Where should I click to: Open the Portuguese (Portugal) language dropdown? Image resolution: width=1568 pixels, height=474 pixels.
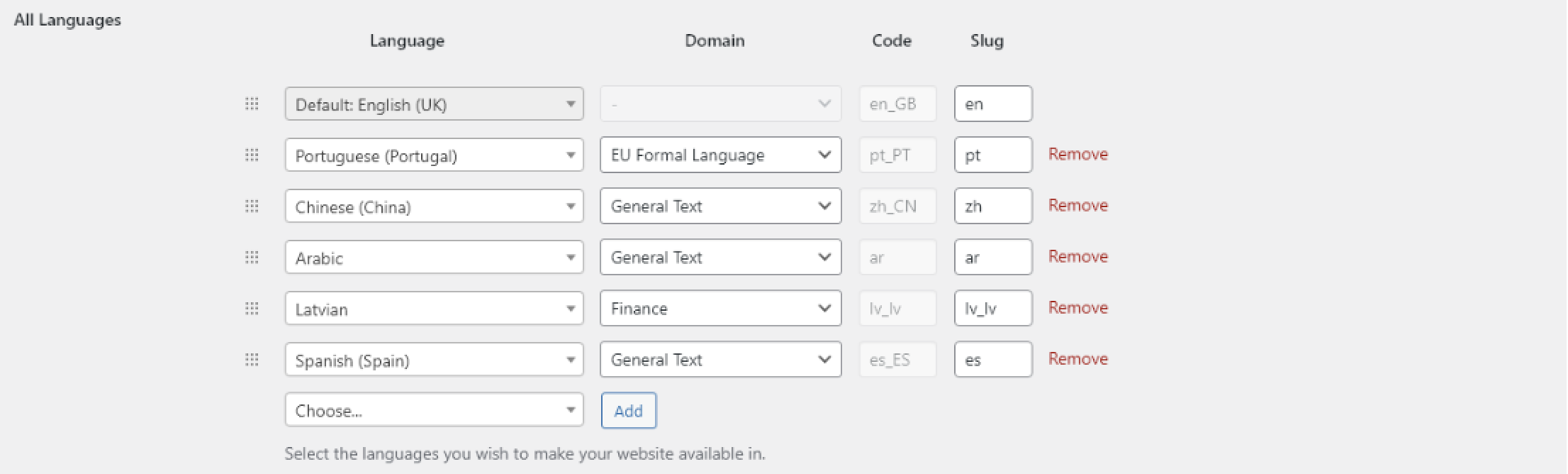tap(434, 155)
